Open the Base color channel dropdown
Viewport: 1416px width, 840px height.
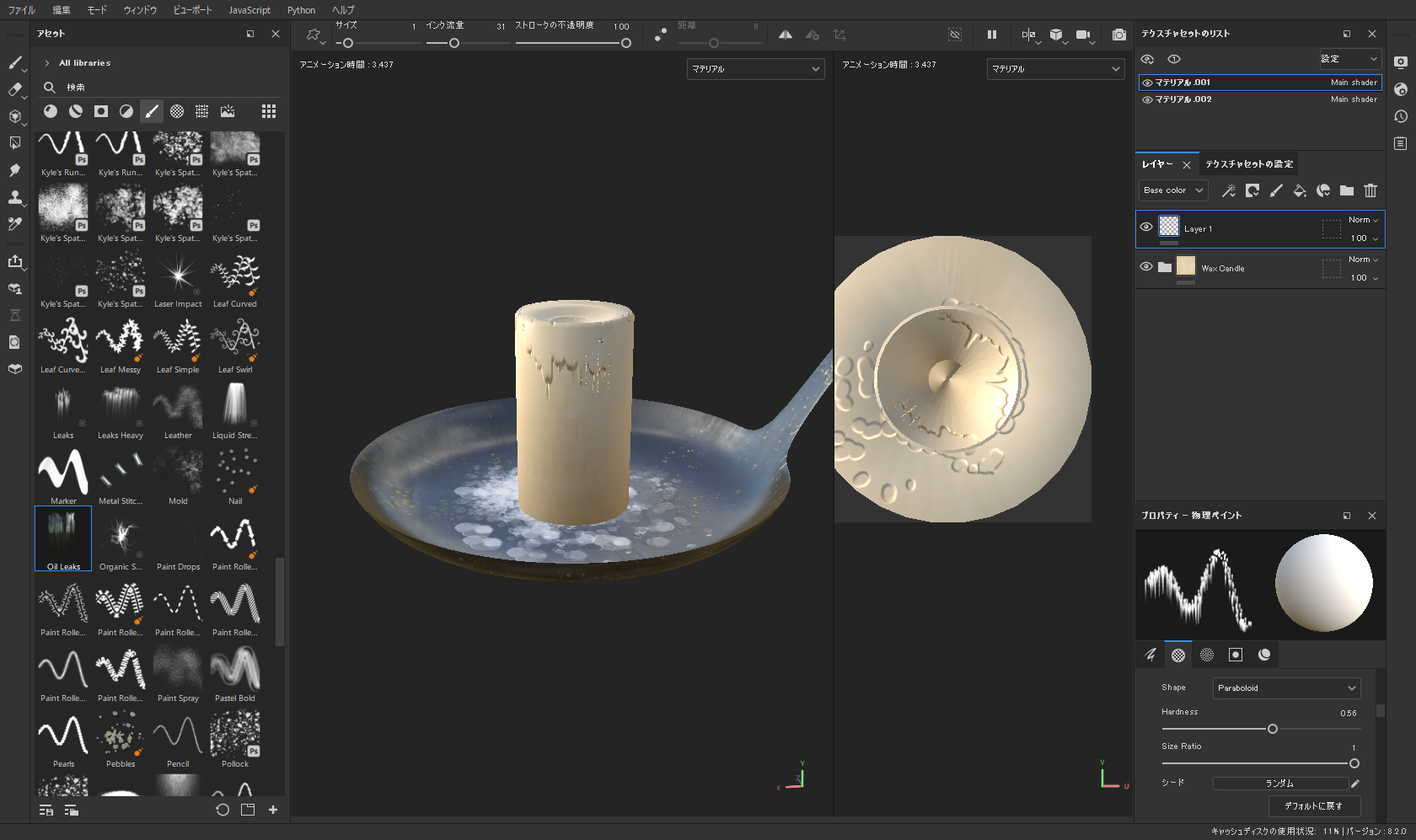(x=1173, y=190)
